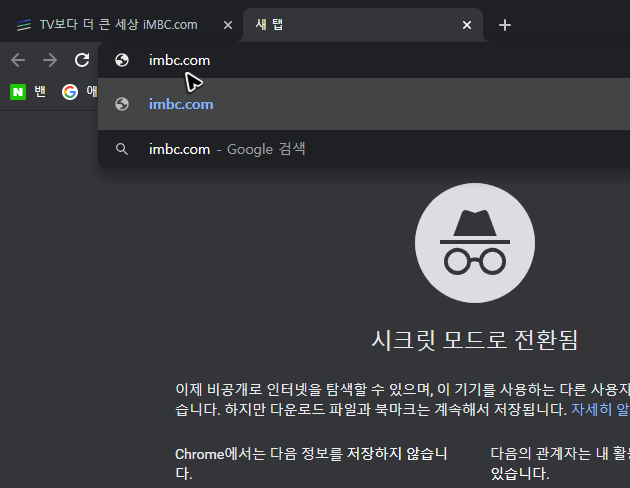
Task: Click text starting '다음의 관계자는 내 활'
Action: click(560, 463)
